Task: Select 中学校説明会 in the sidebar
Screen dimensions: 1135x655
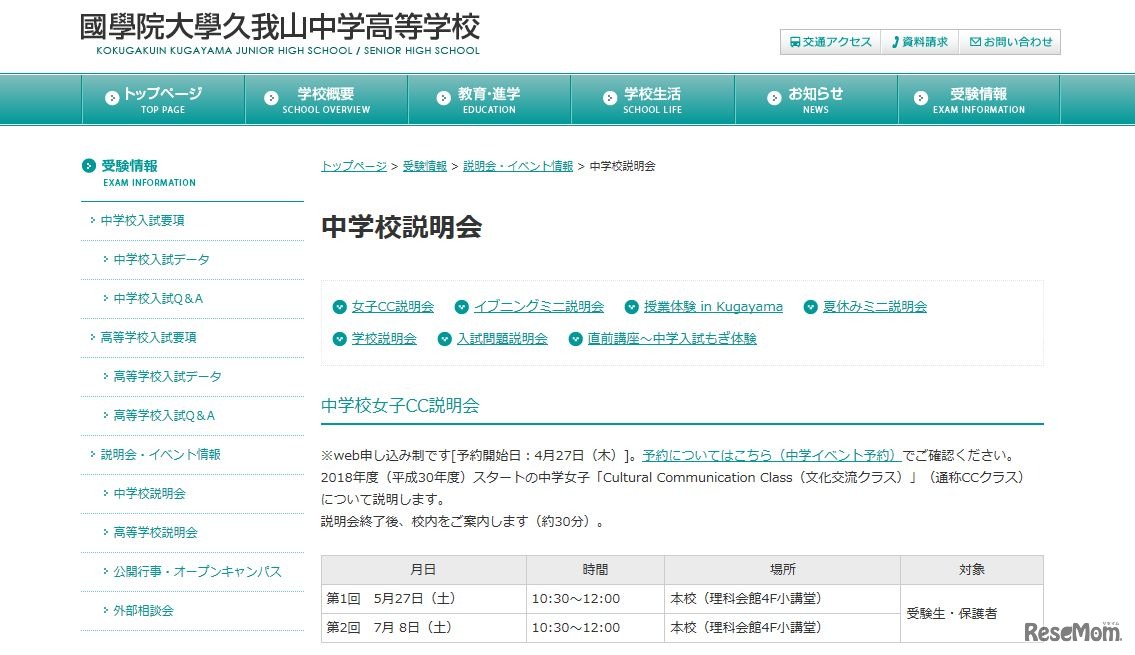Action: 150,494
